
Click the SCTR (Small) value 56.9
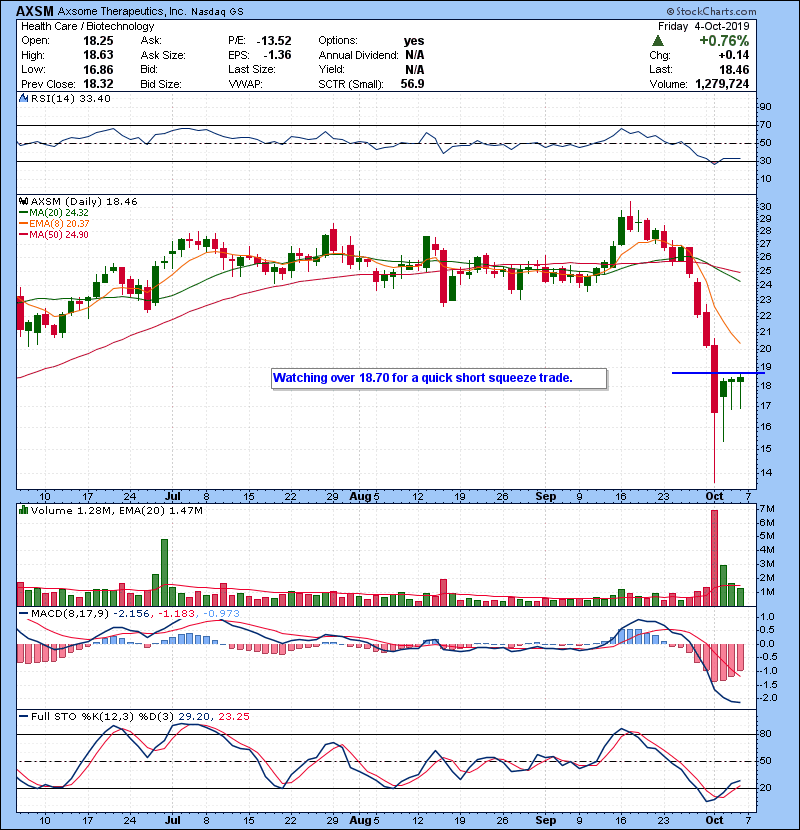pos(412,84)
